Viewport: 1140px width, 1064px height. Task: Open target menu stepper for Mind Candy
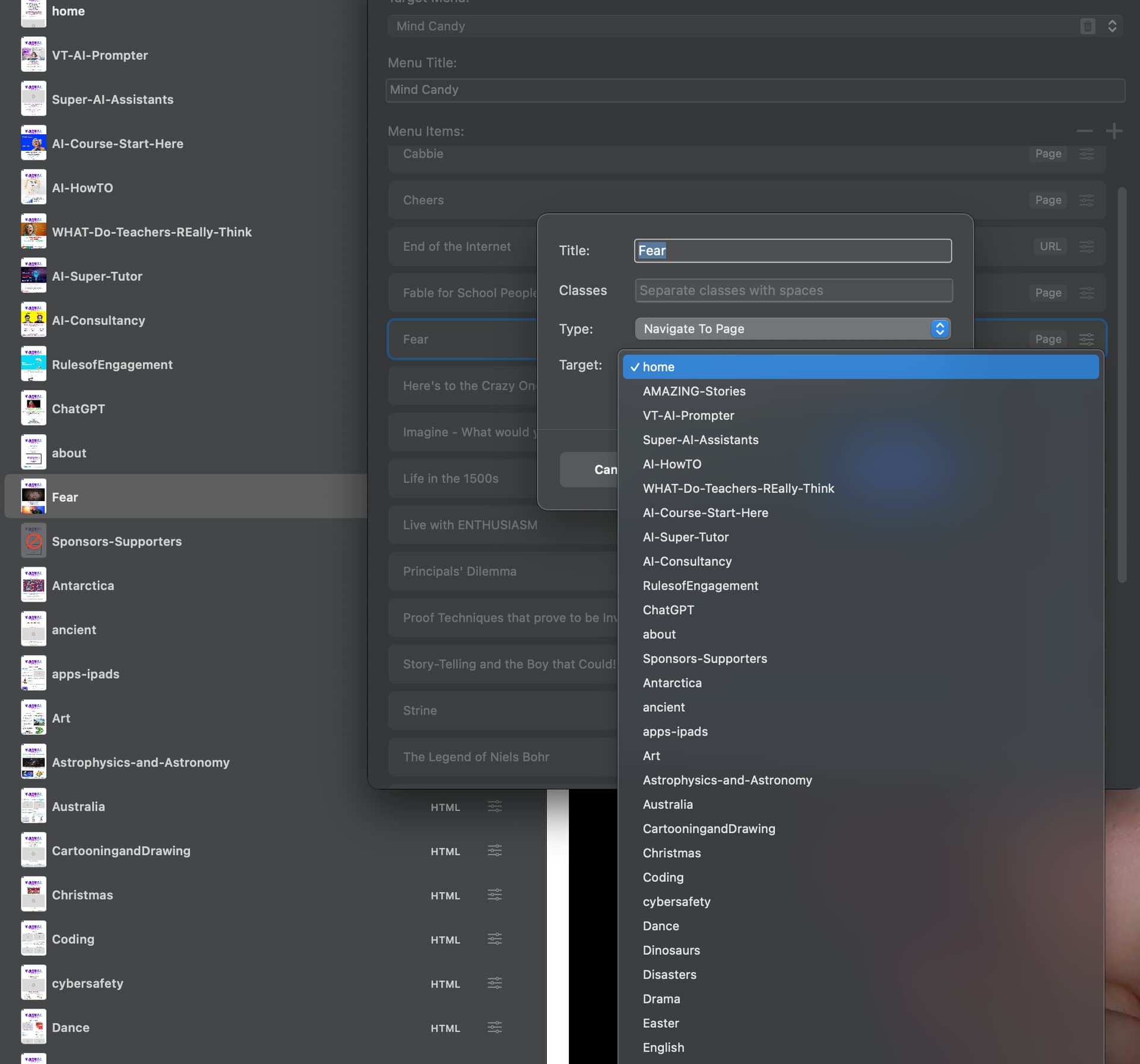[x=1111, y=26]
